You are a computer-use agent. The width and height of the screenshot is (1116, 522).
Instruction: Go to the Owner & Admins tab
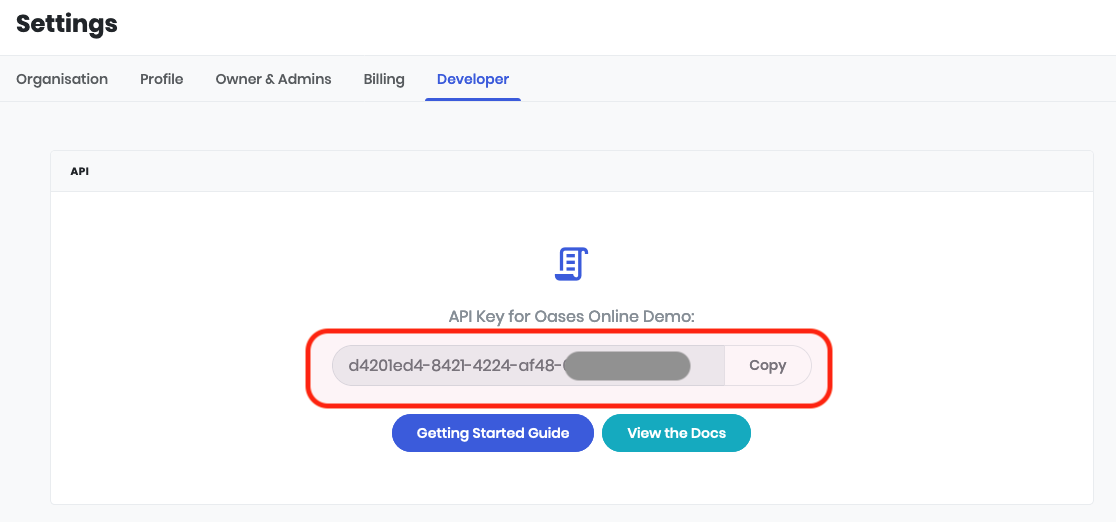pyautogui.click(x=273, y=79)
